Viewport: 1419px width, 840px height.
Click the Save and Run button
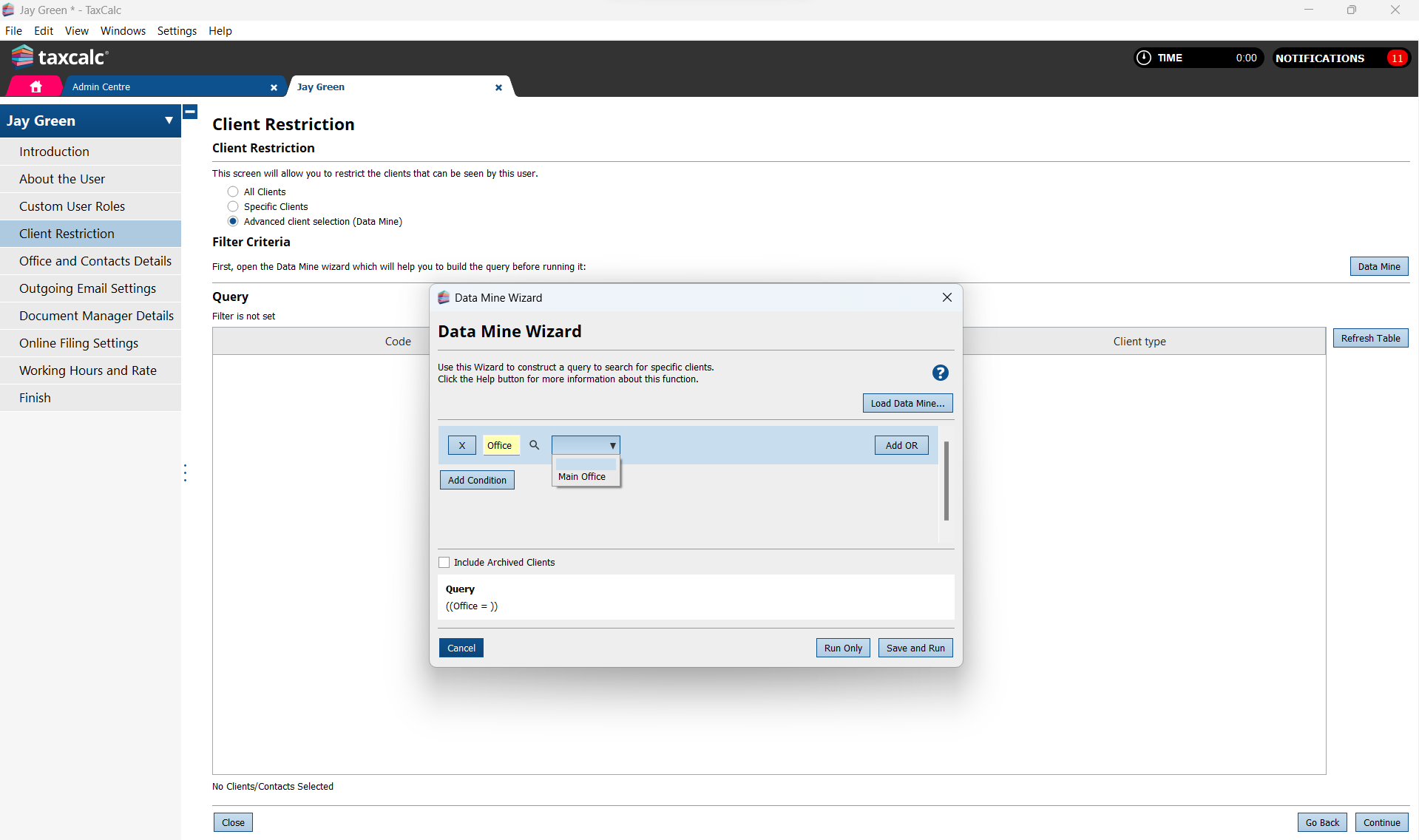(x=915, y=648)
